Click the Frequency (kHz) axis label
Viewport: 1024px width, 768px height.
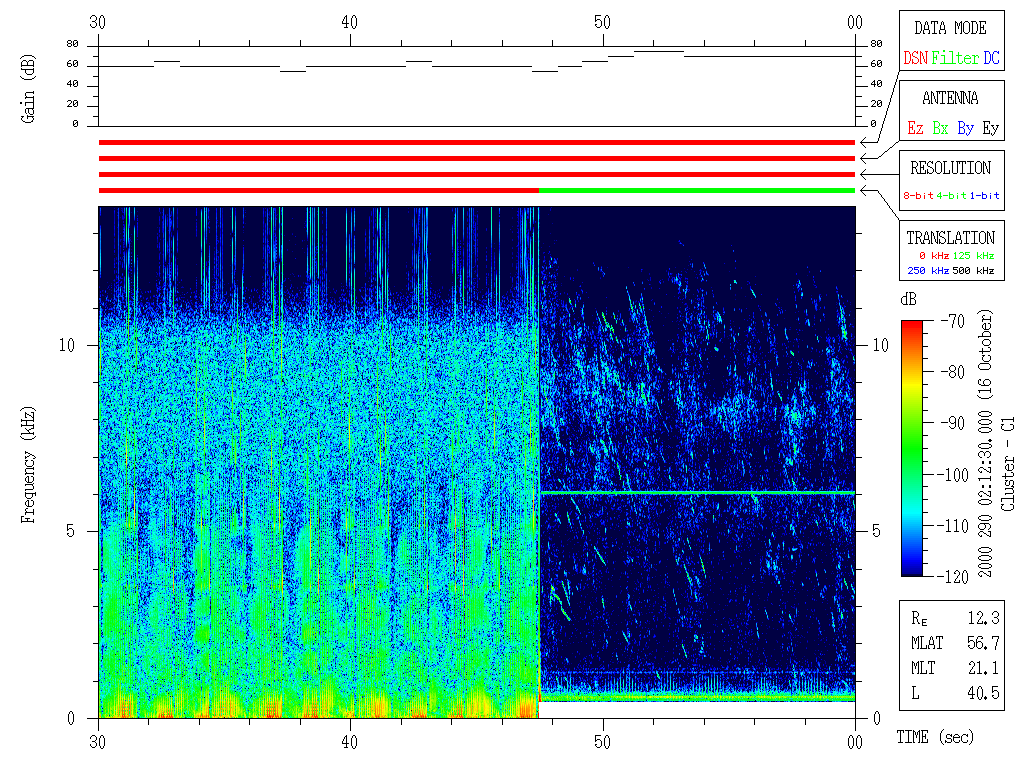(28, 461)
